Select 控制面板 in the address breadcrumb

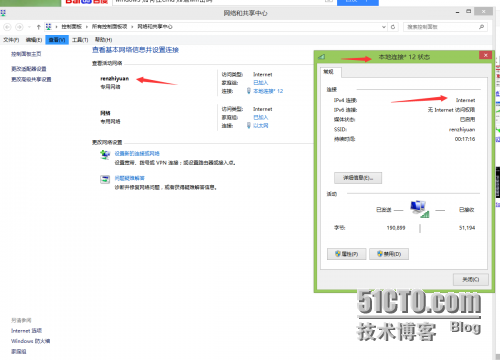[x=71, y=27]
